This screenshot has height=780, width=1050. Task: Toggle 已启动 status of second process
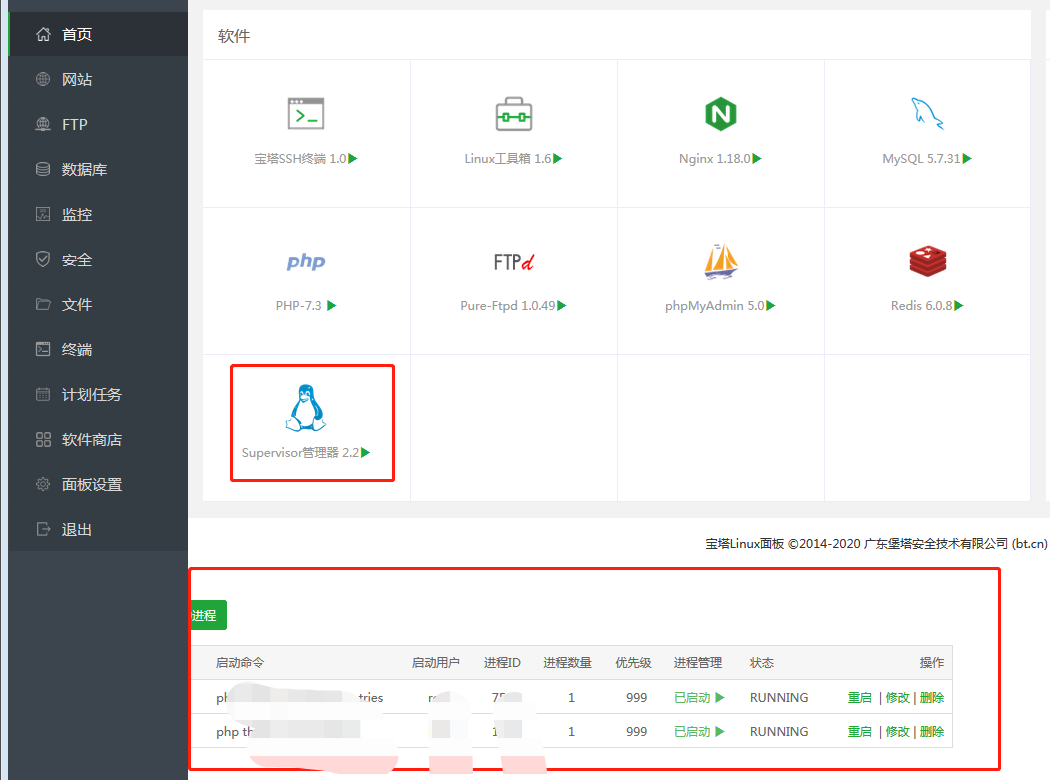[x=698, y=732]
